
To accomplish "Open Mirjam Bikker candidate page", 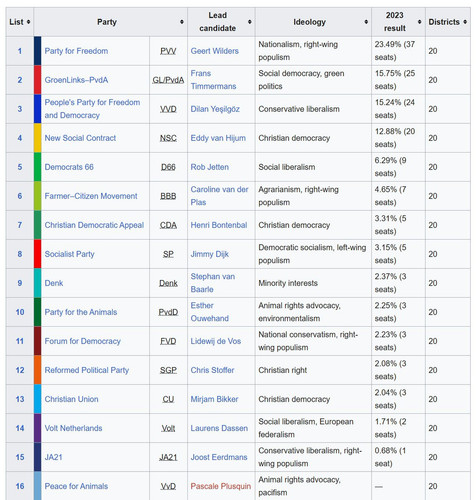I will click(x=214, y=399).
